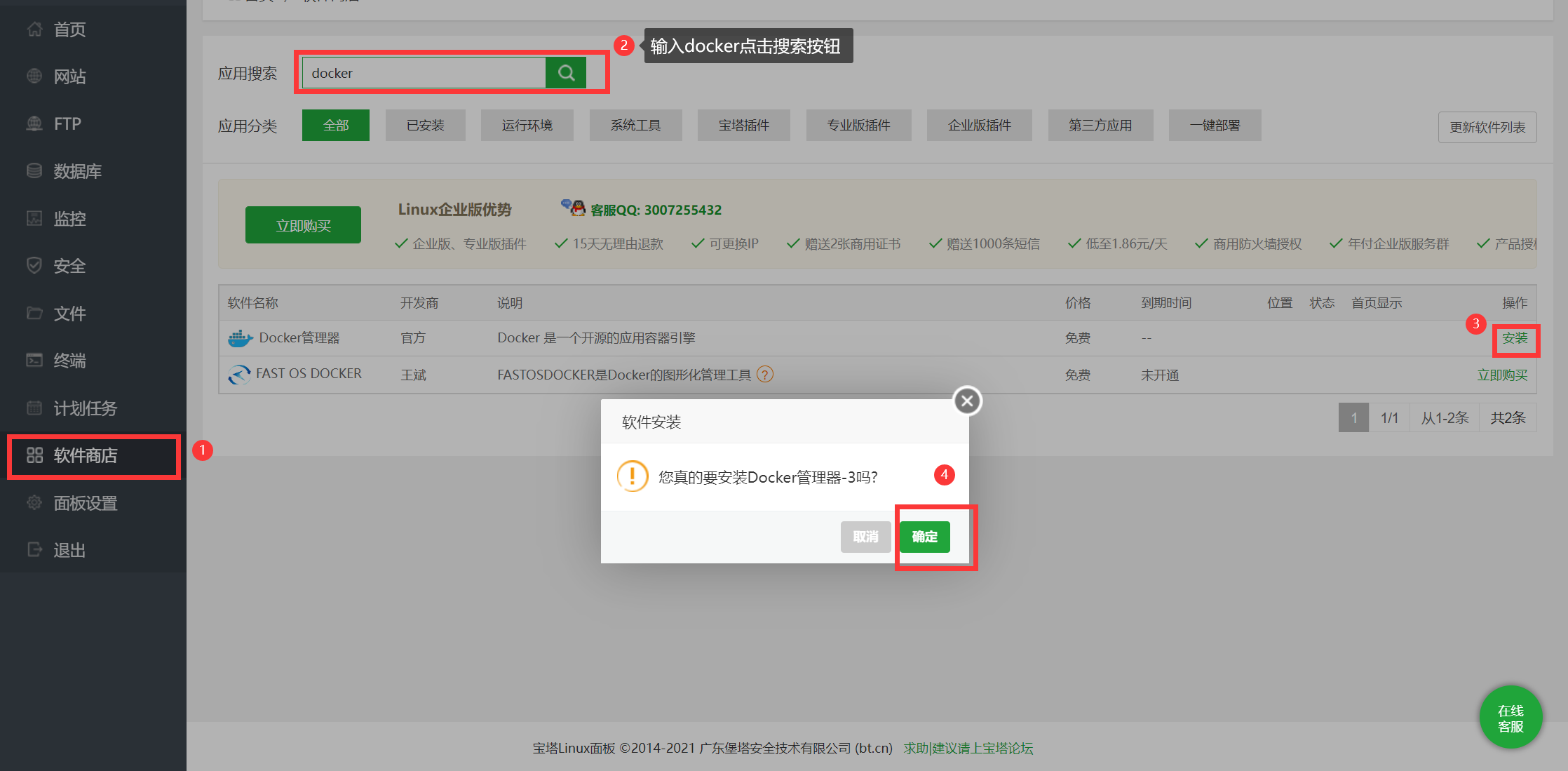Click 未开通 status text

[x=1160, y=375]
